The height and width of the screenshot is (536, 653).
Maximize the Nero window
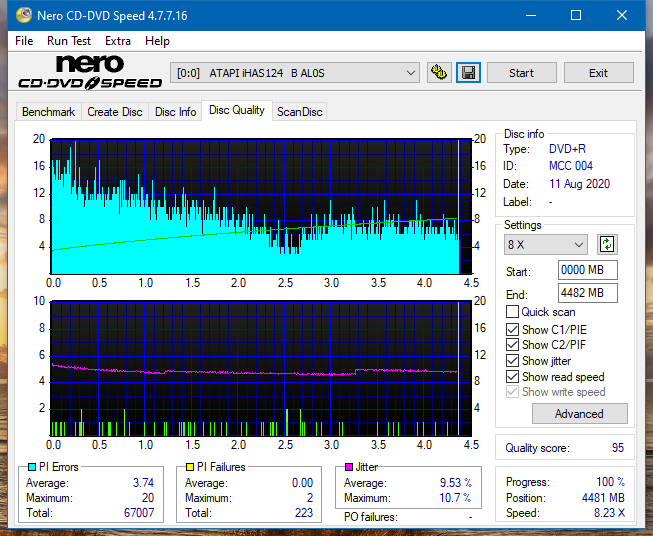pyautogui.click(x=576, y=15)
